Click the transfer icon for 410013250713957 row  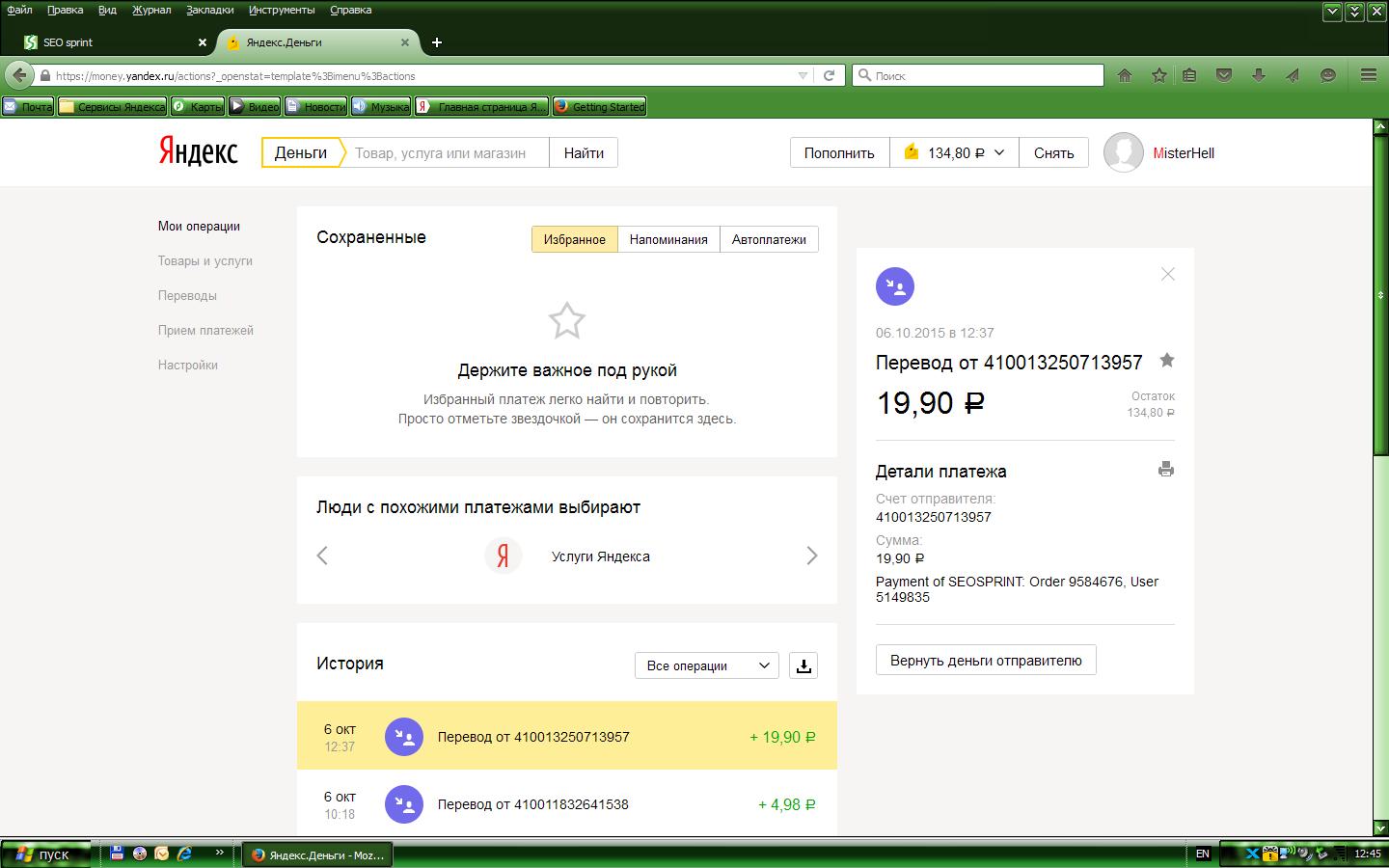(404, 737)
